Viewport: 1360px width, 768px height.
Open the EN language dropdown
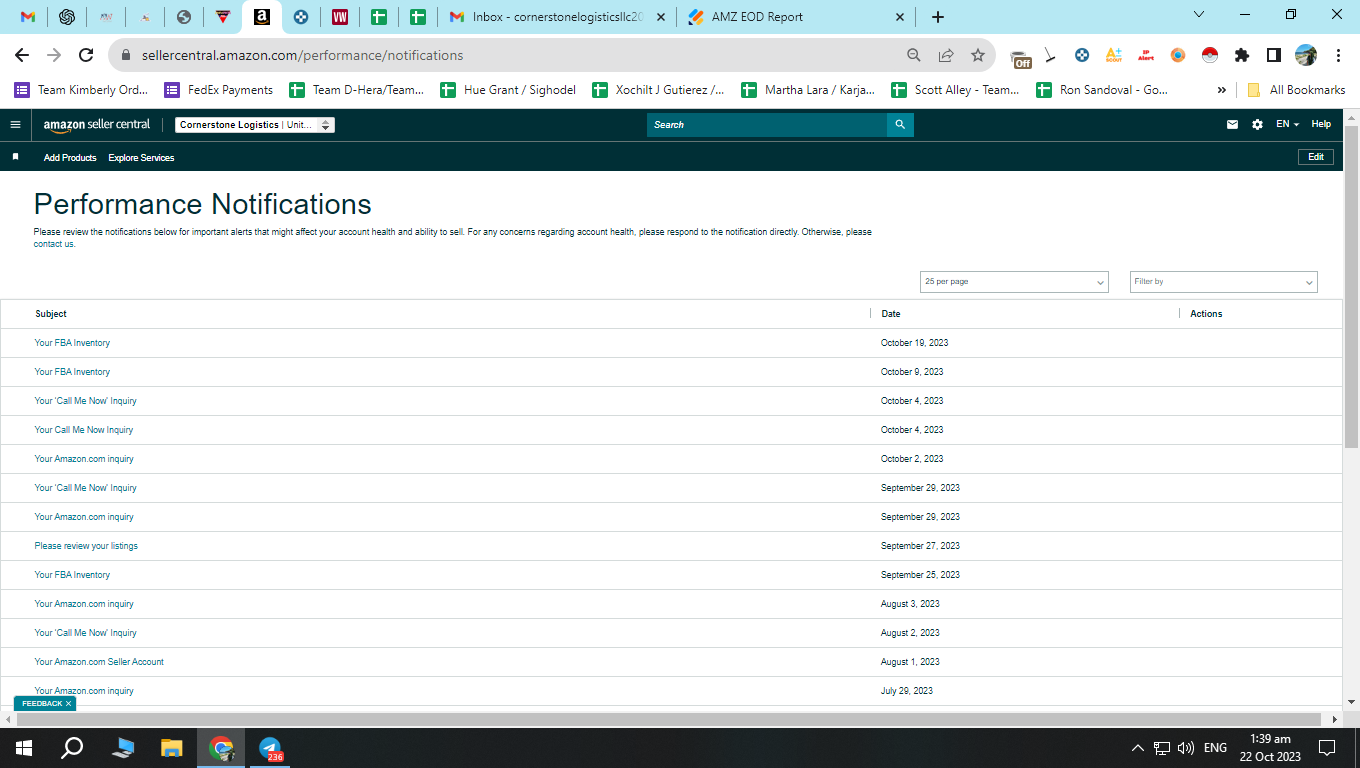pos(1288,125)
